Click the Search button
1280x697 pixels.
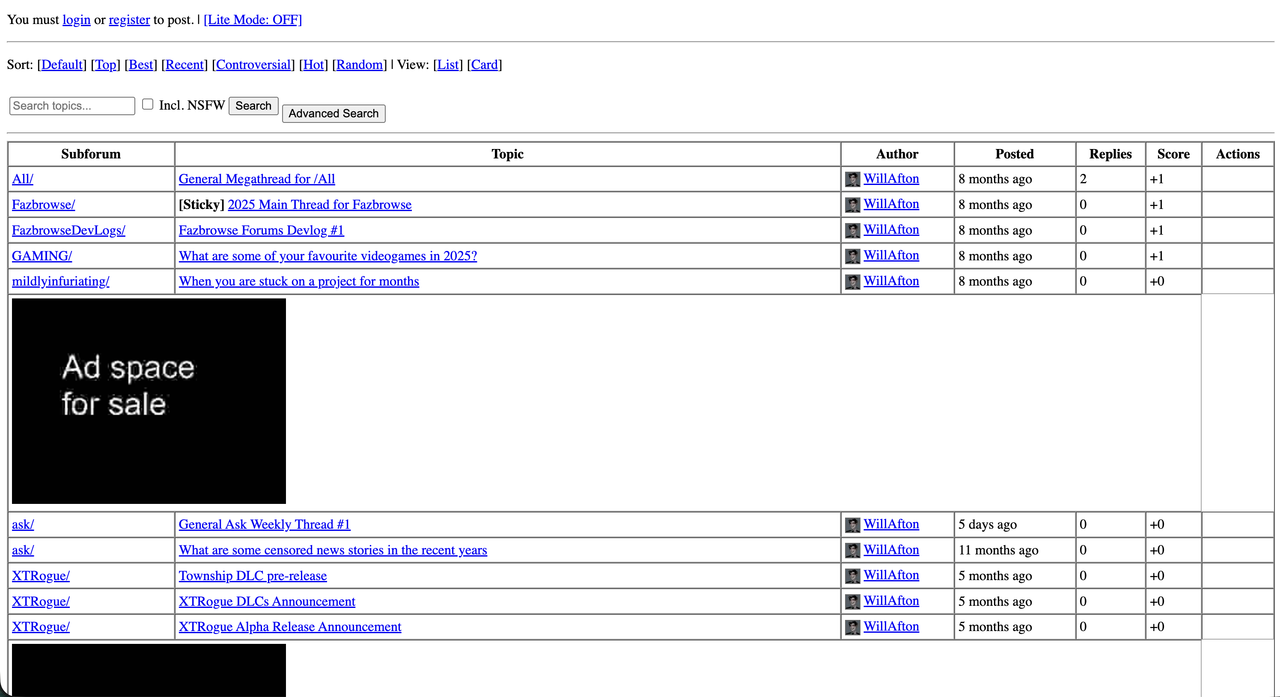tap(253, 105)
